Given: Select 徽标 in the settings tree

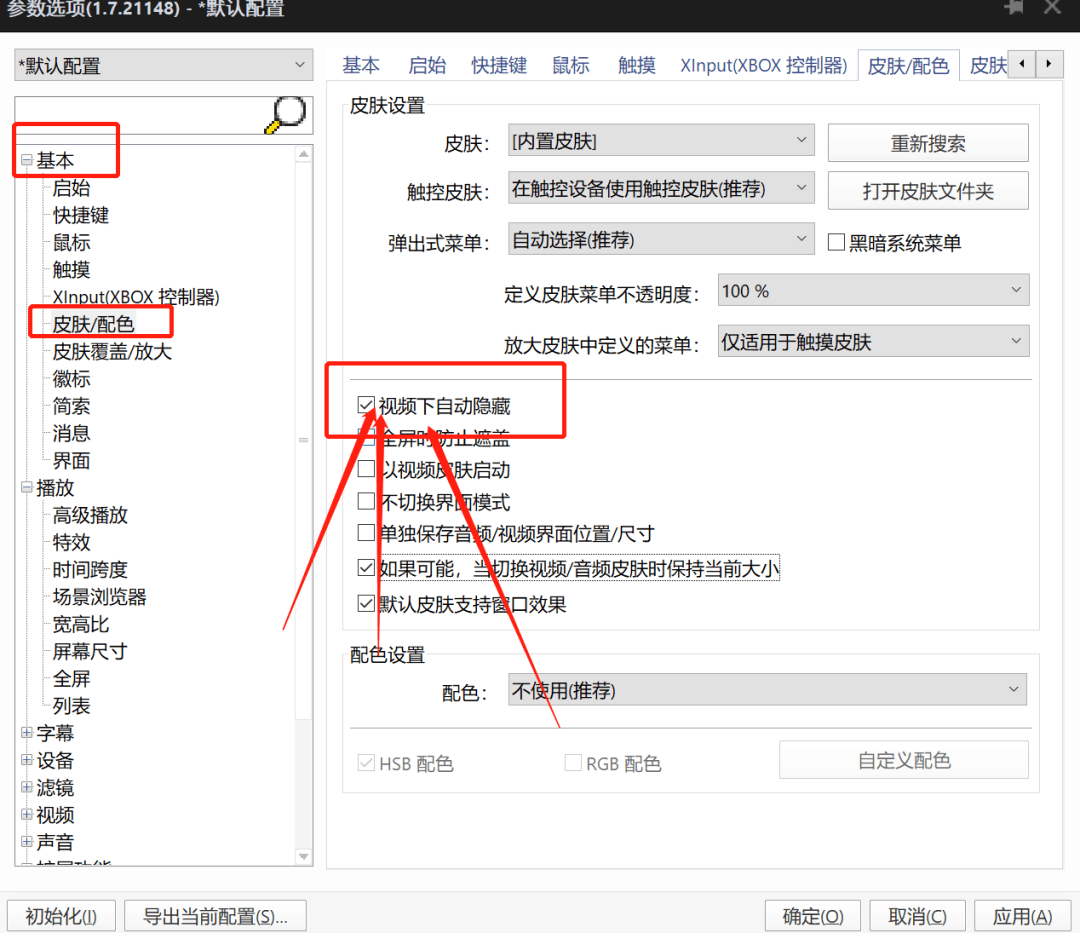Looking at the screenshot, I should coord(72,379).
